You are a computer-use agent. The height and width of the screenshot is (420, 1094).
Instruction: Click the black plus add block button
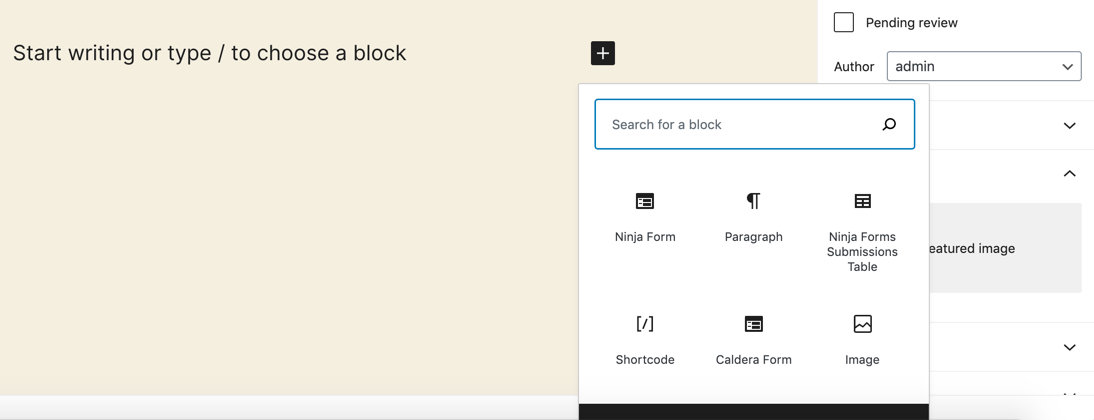603,53
